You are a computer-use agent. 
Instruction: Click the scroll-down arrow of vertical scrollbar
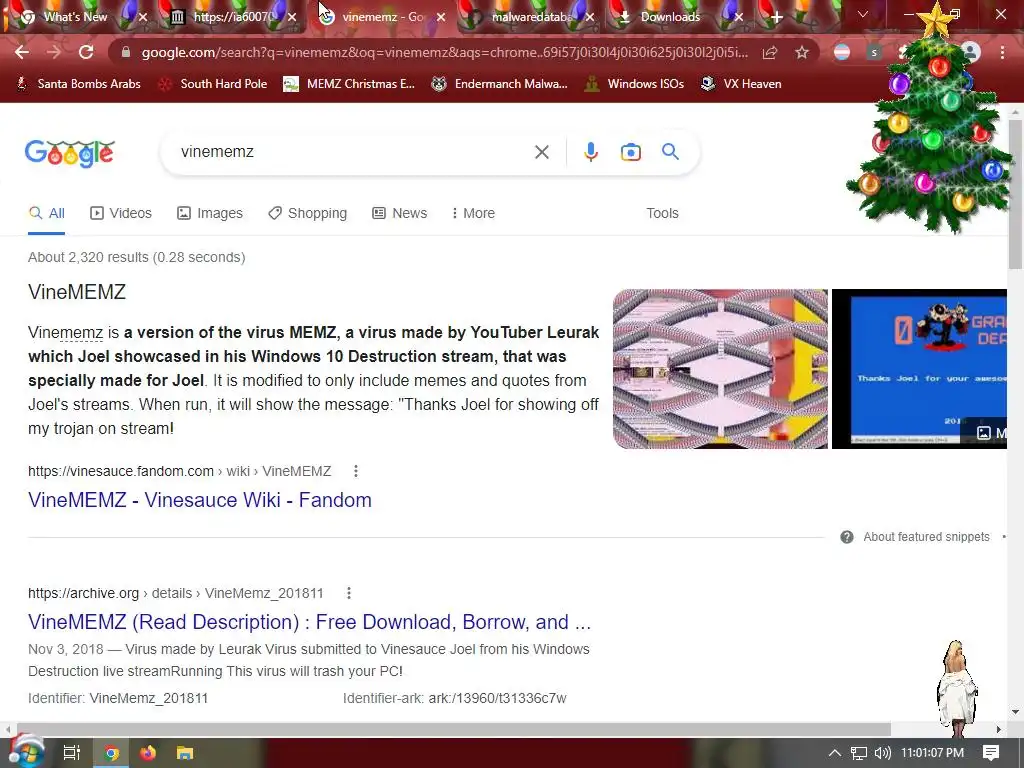(x=1015, y=712)
